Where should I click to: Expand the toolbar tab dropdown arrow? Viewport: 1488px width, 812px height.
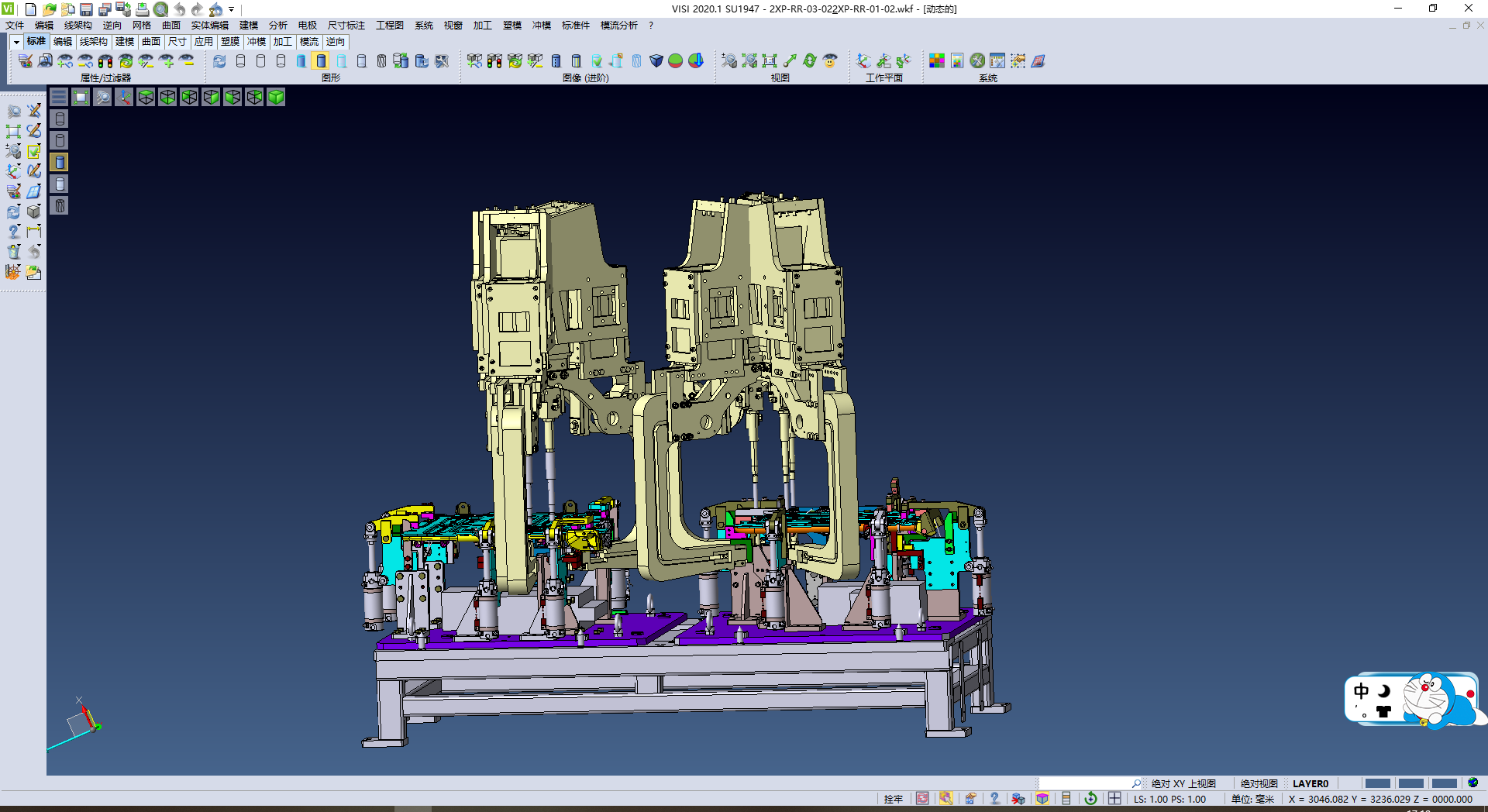pos(15,42)
